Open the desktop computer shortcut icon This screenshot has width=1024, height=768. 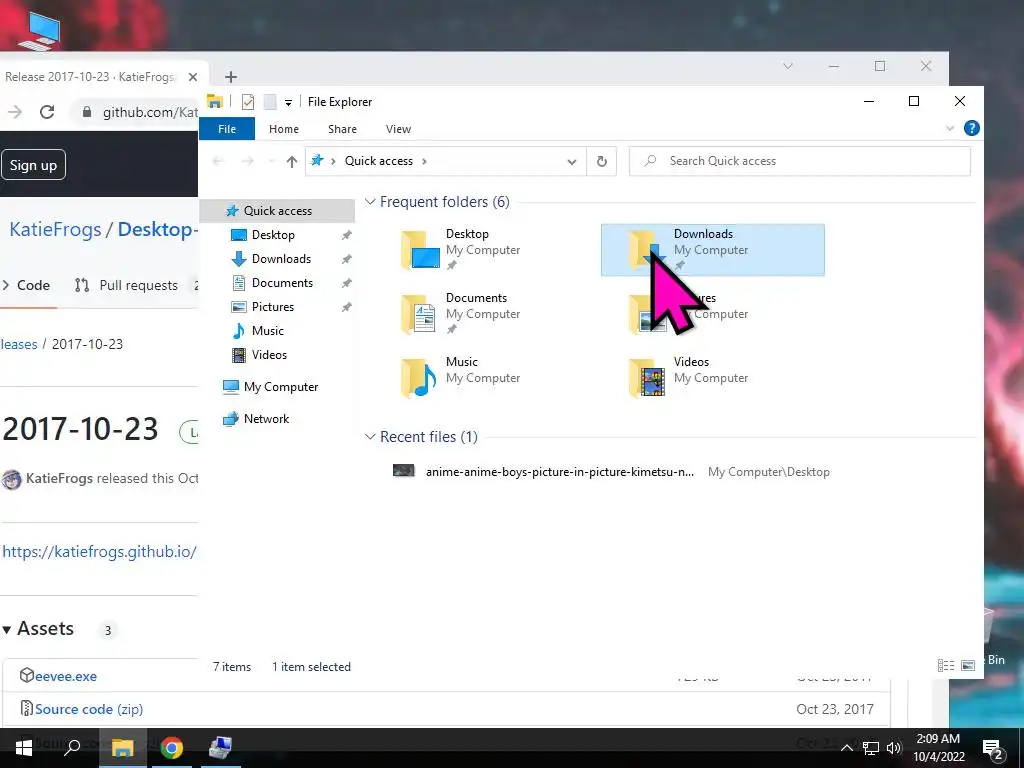pos(39,30)
